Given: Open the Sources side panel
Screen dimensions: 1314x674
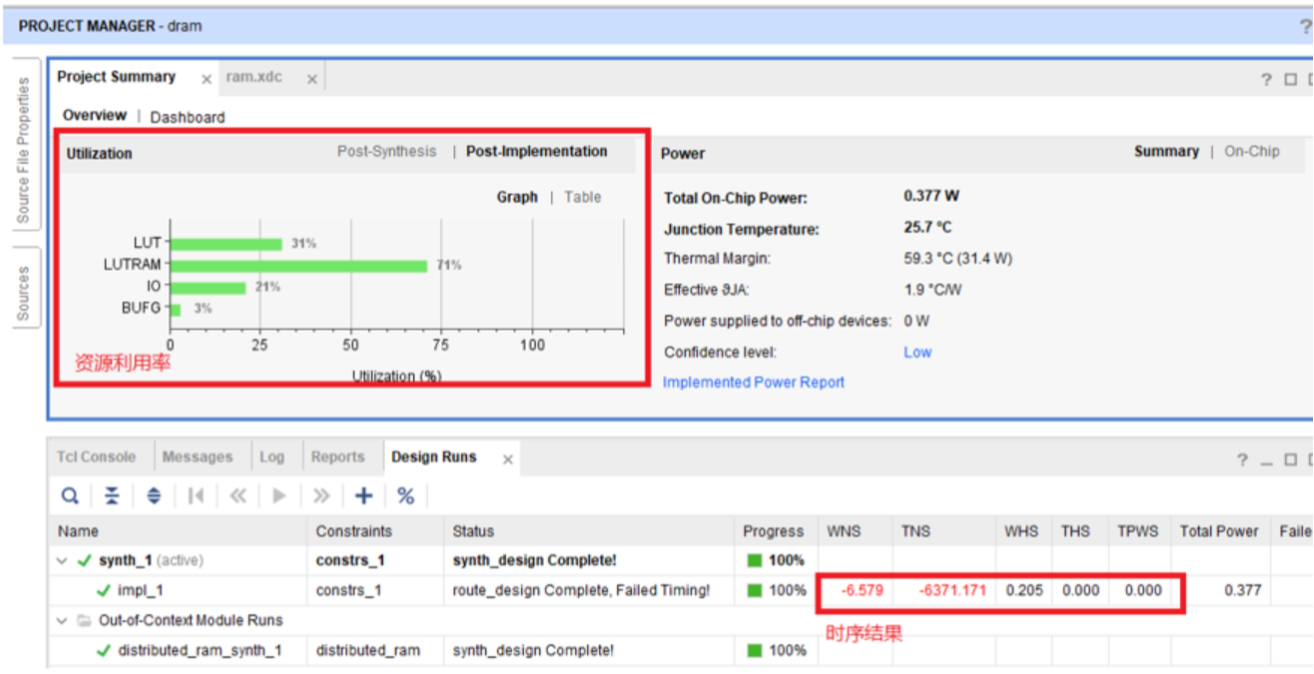Looking at the screenshot, I should click(24, 294).
